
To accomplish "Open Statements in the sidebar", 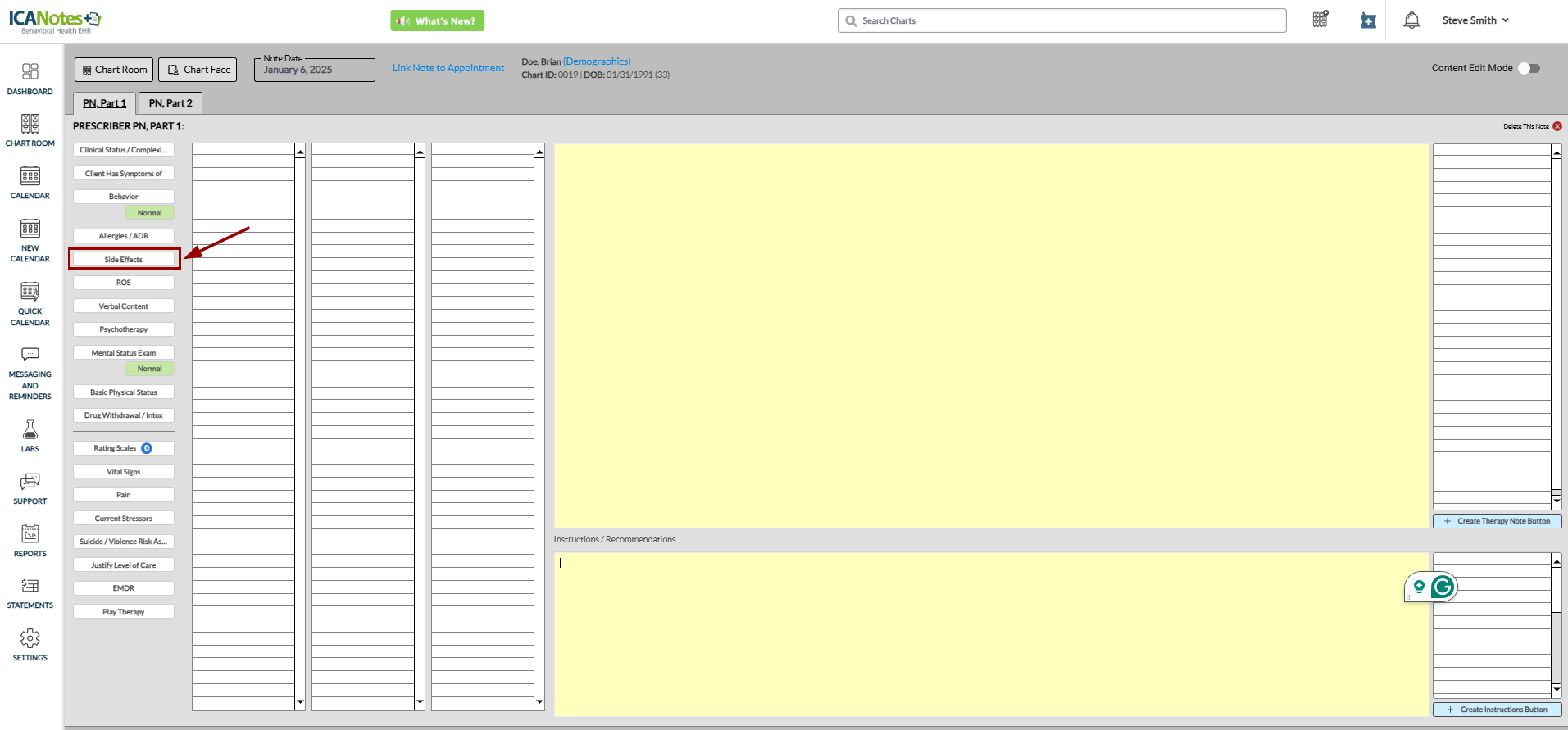I will click(30, 593).
